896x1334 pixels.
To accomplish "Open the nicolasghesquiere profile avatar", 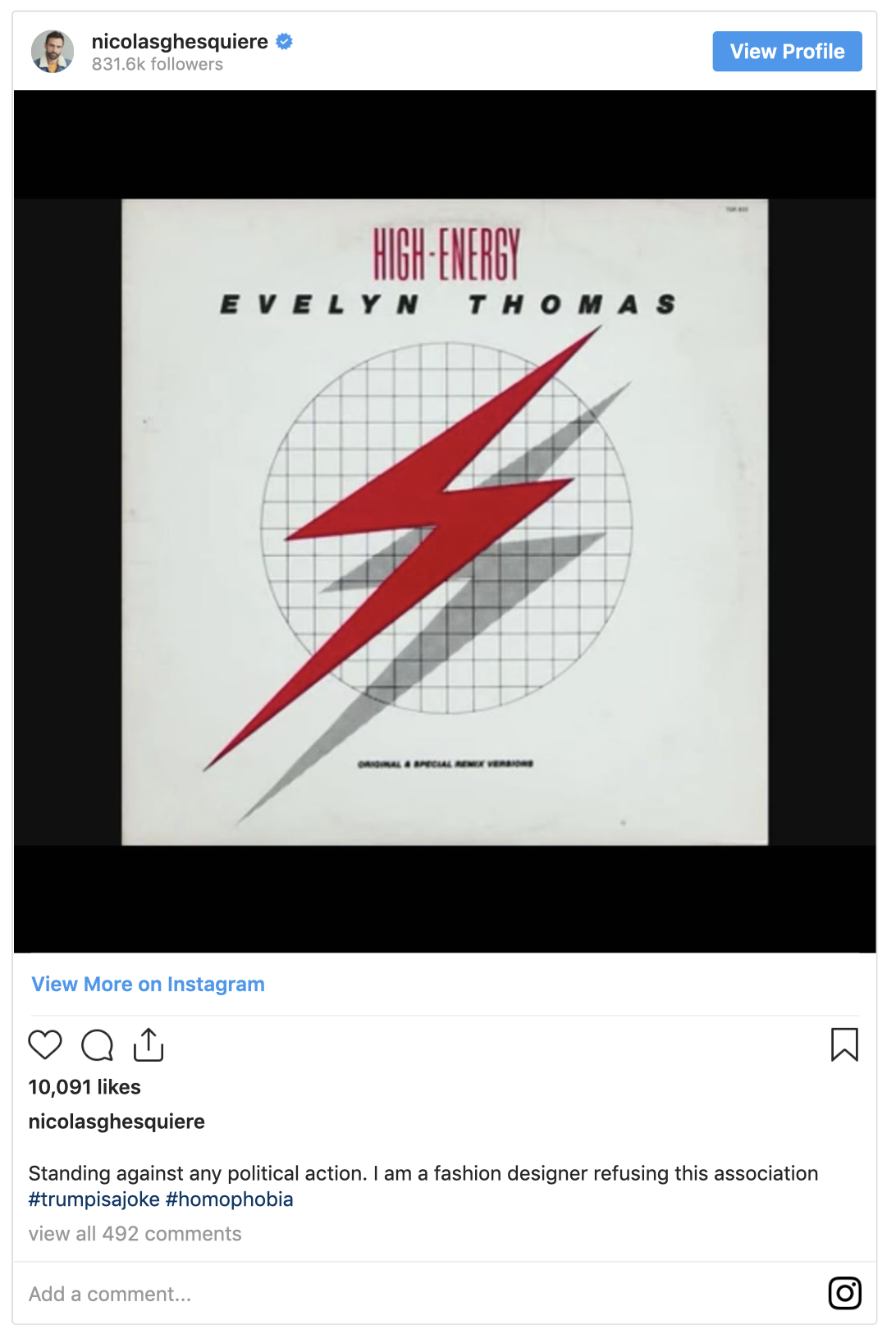I will pyautogui.click(x=53, y=52).
